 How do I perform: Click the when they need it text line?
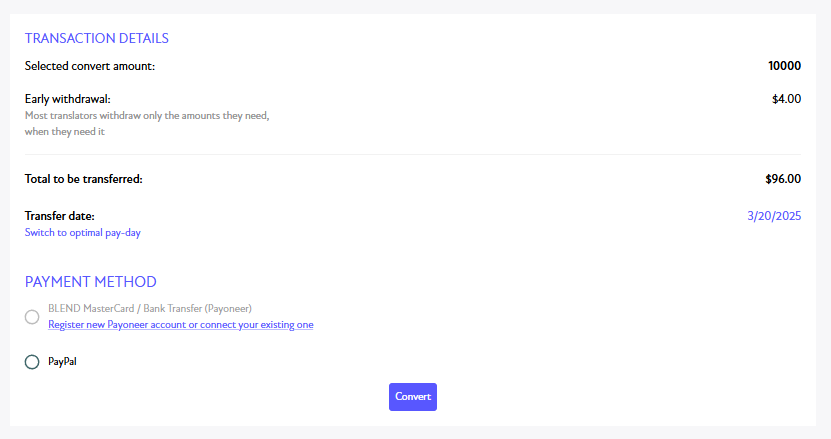[65, 131]
